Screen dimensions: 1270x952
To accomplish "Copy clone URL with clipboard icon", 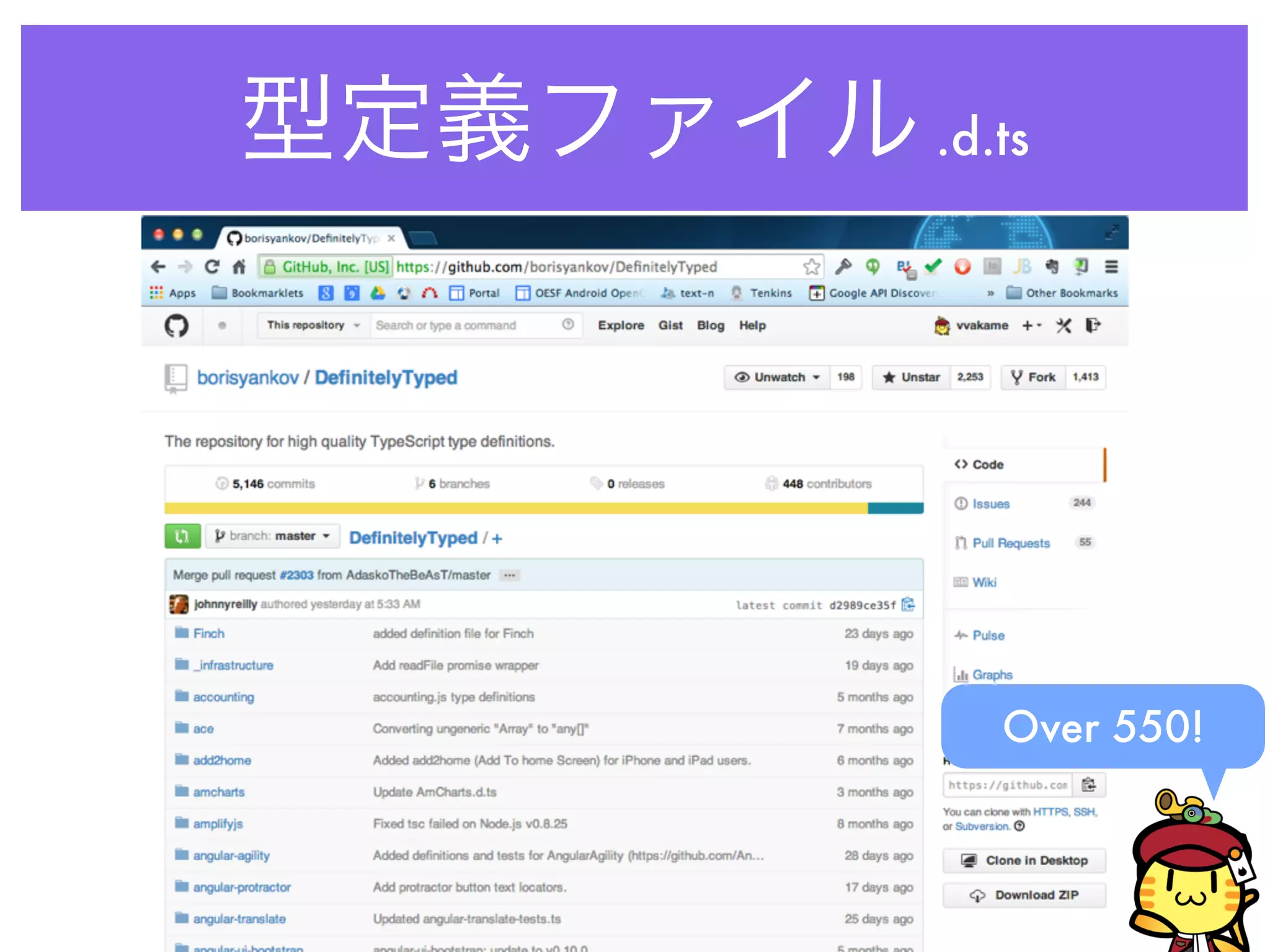I will pyautogui.click(x=1088, y=785).
